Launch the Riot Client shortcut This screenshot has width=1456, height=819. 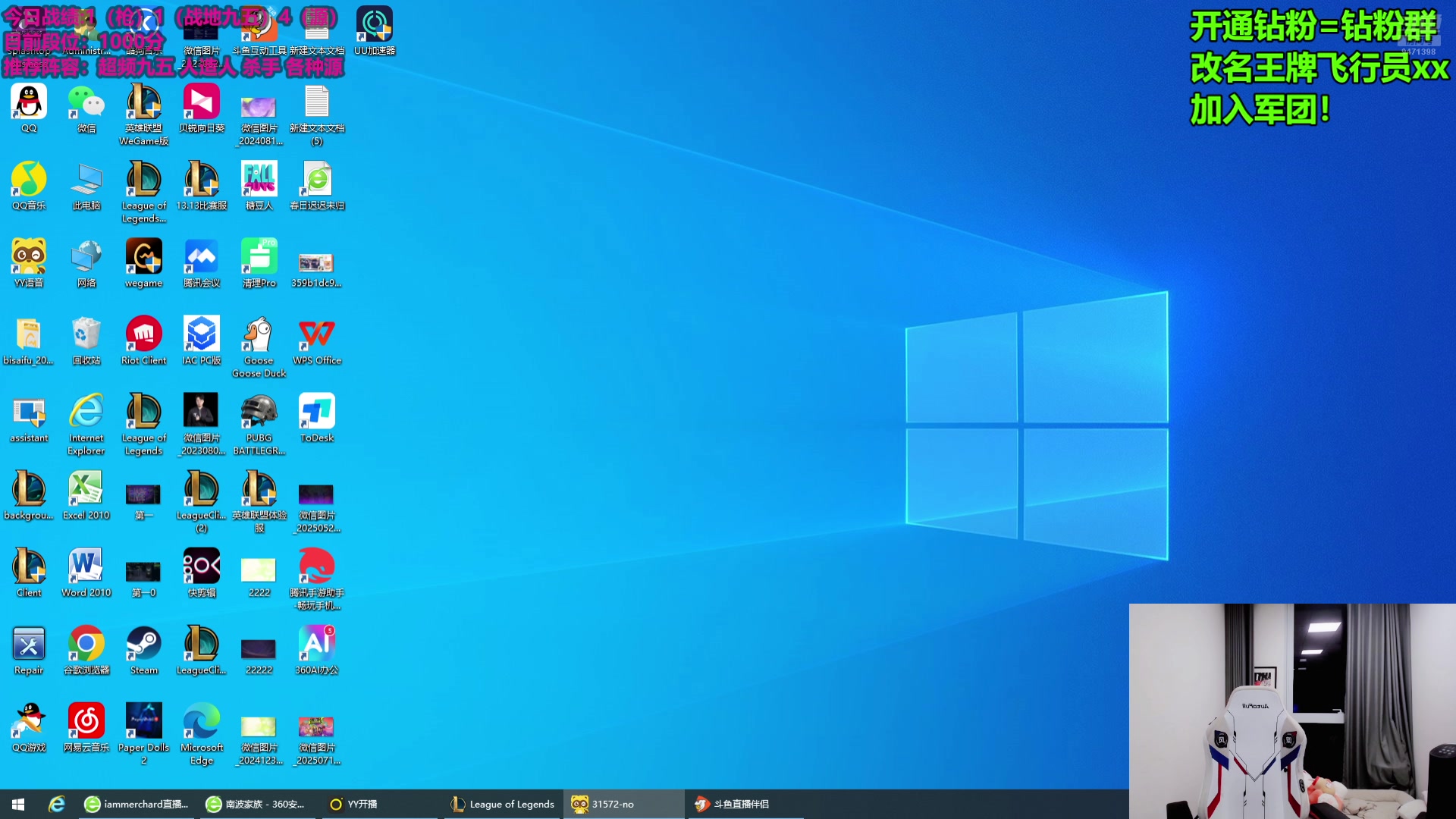[144, 340]
